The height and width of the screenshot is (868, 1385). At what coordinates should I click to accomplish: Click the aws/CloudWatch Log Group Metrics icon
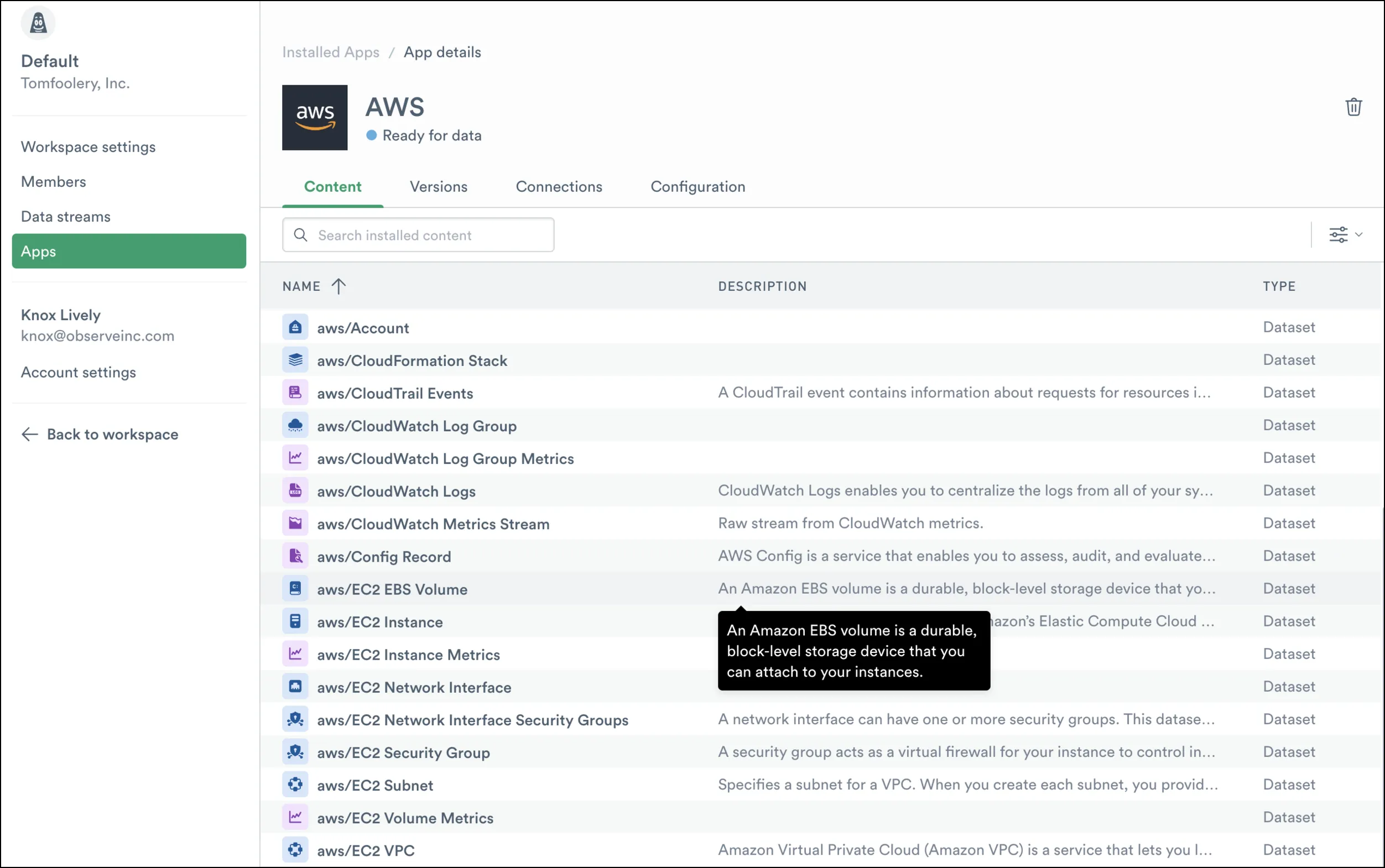295,458
